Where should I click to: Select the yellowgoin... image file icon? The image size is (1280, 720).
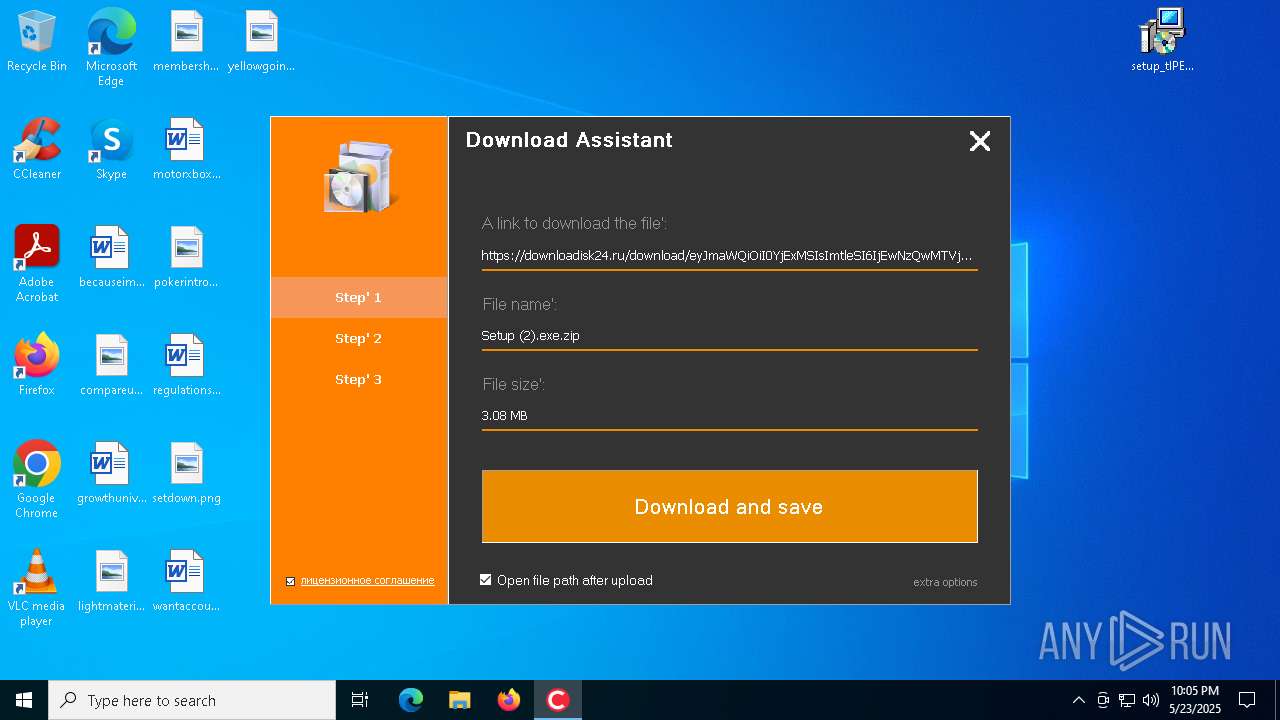tap(261, 41)
